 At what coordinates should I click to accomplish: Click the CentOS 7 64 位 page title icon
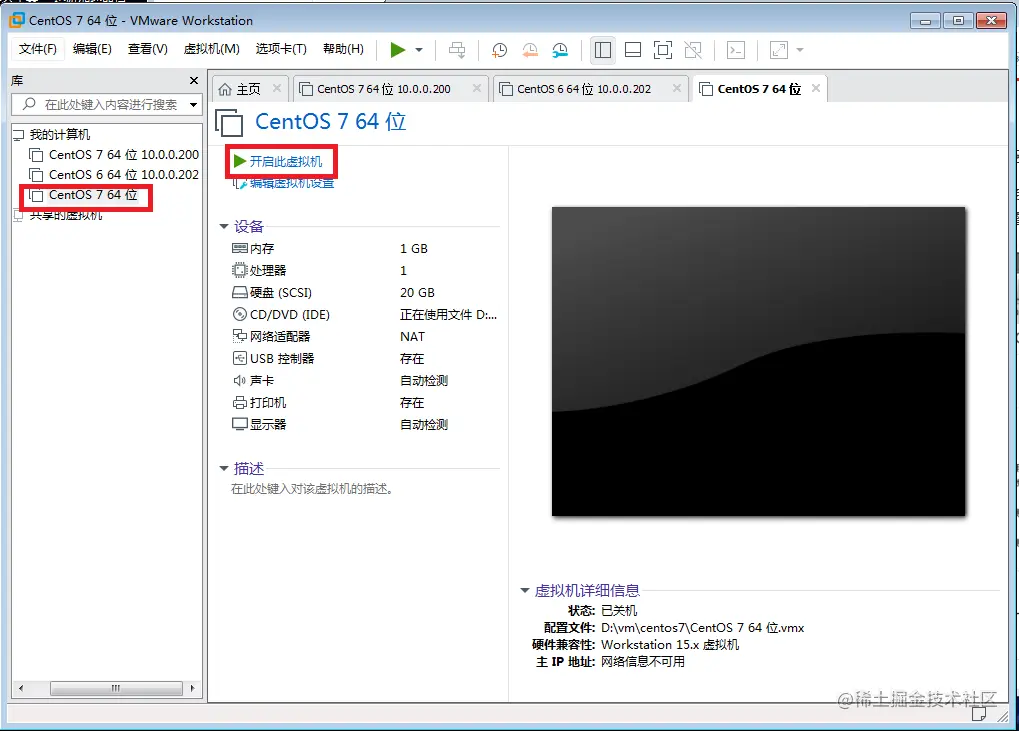tap(229, 123)
